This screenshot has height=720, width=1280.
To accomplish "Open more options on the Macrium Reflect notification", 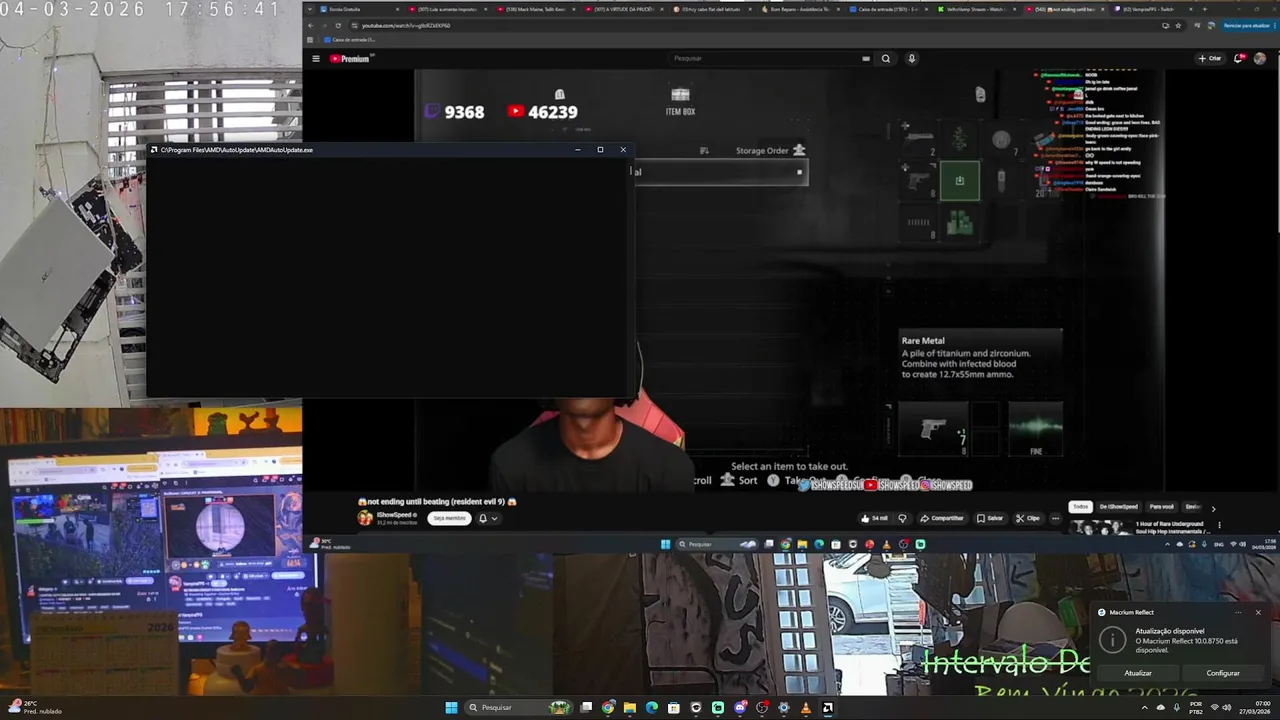I will click(1239, 612).
